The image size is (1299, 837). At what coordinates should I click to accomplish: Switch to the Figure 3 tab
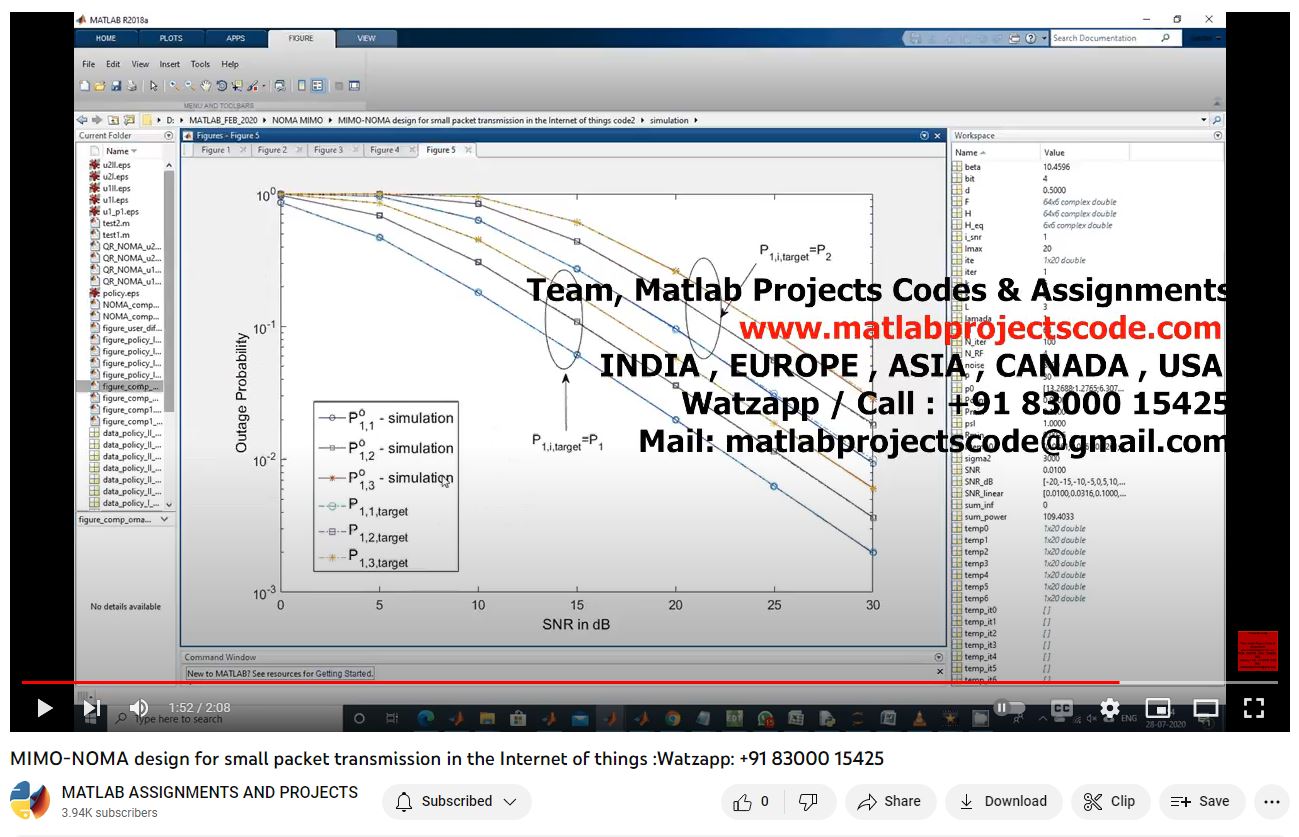327,150
